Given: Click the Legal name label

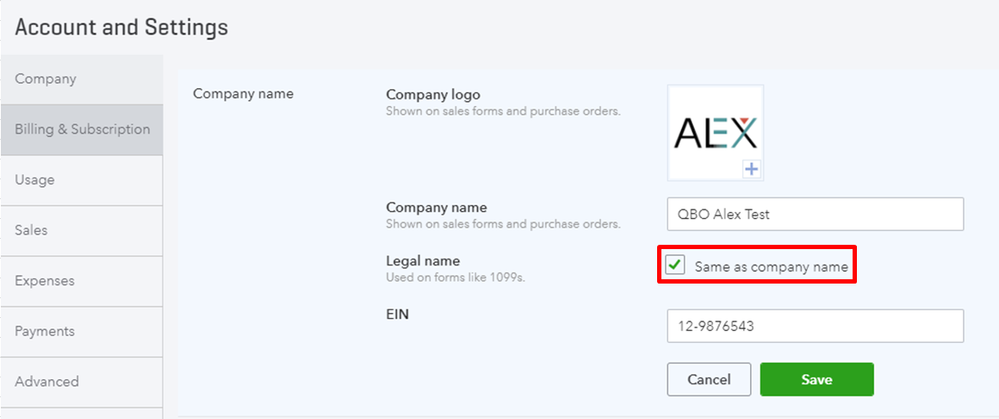Looking at the screenshot, I should coord(423,261).
